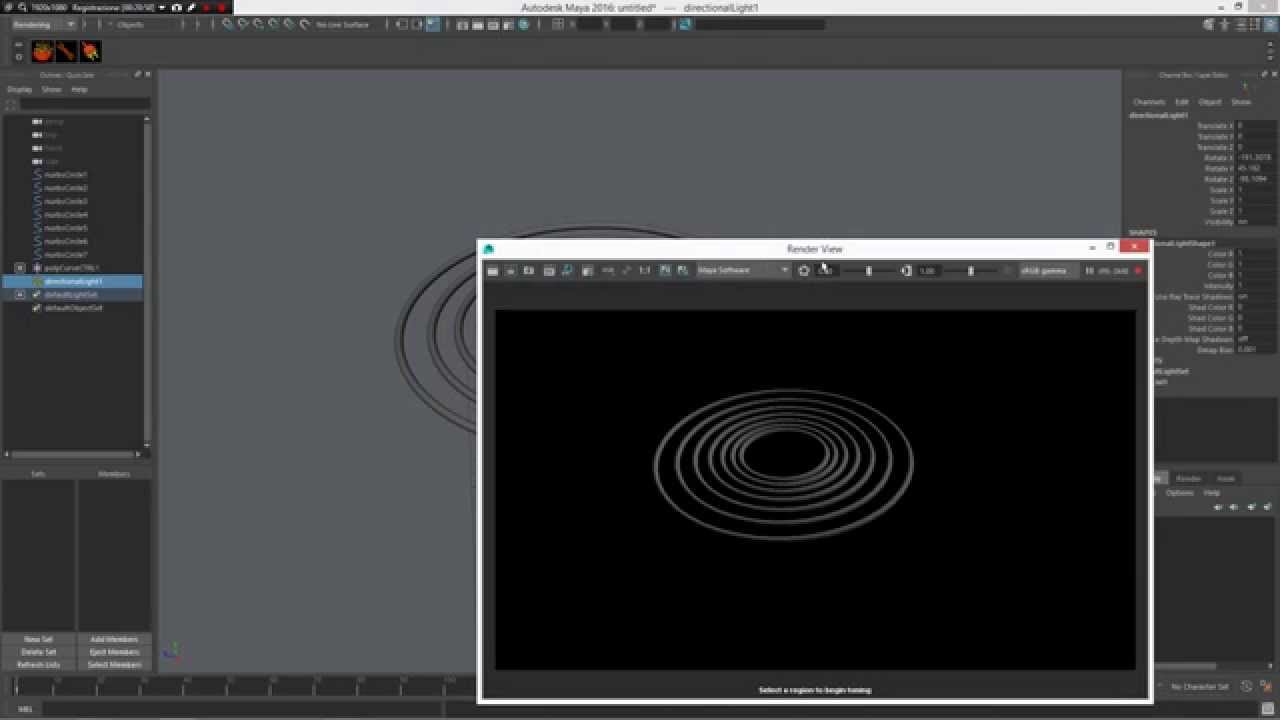Click the remove image icon in Render View
The image size is (1280, 720).
click(683, 270)
